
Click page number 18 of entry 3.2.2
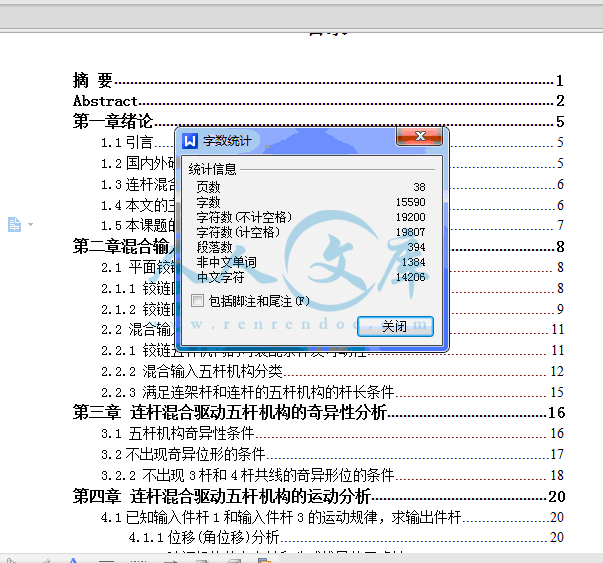tap(557, 475)
